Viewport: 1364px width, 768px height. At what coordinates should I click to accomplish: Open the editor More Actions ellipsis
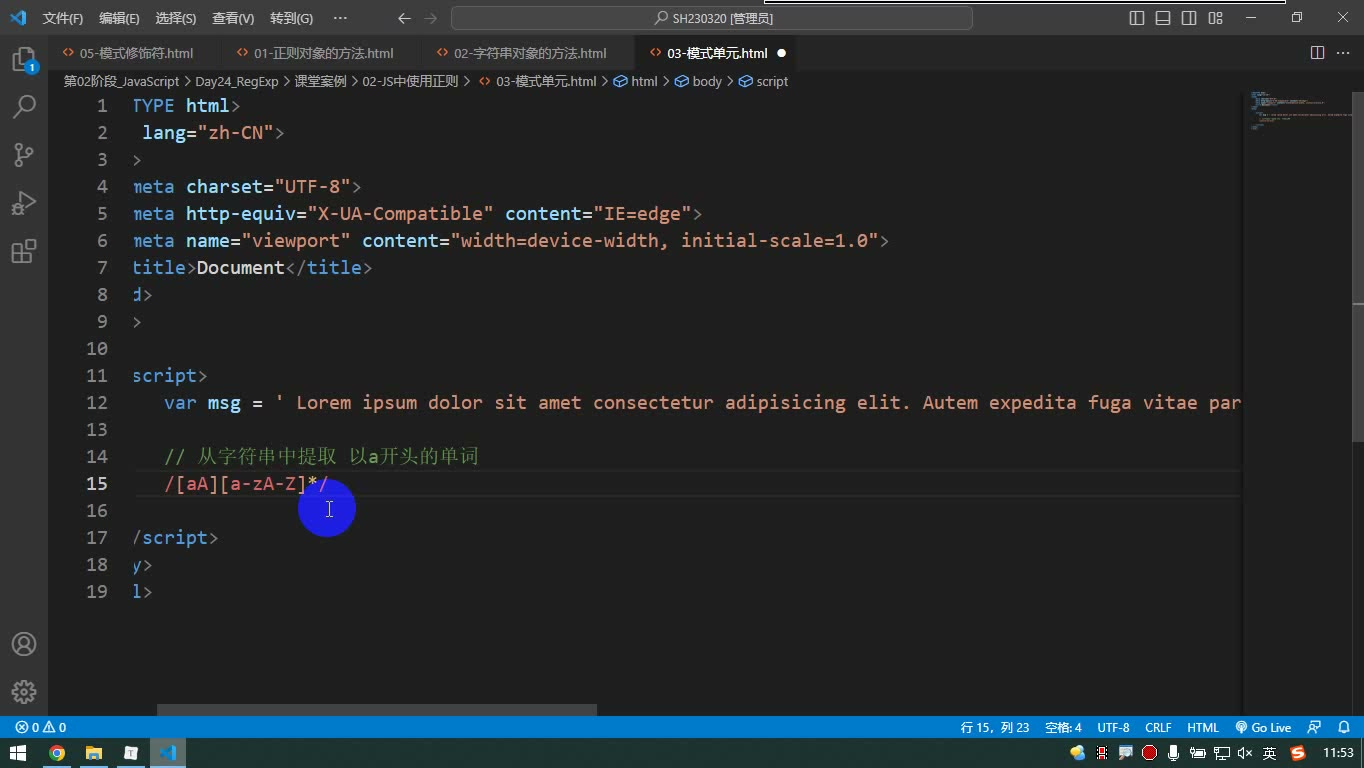(x=1343, y=53)
